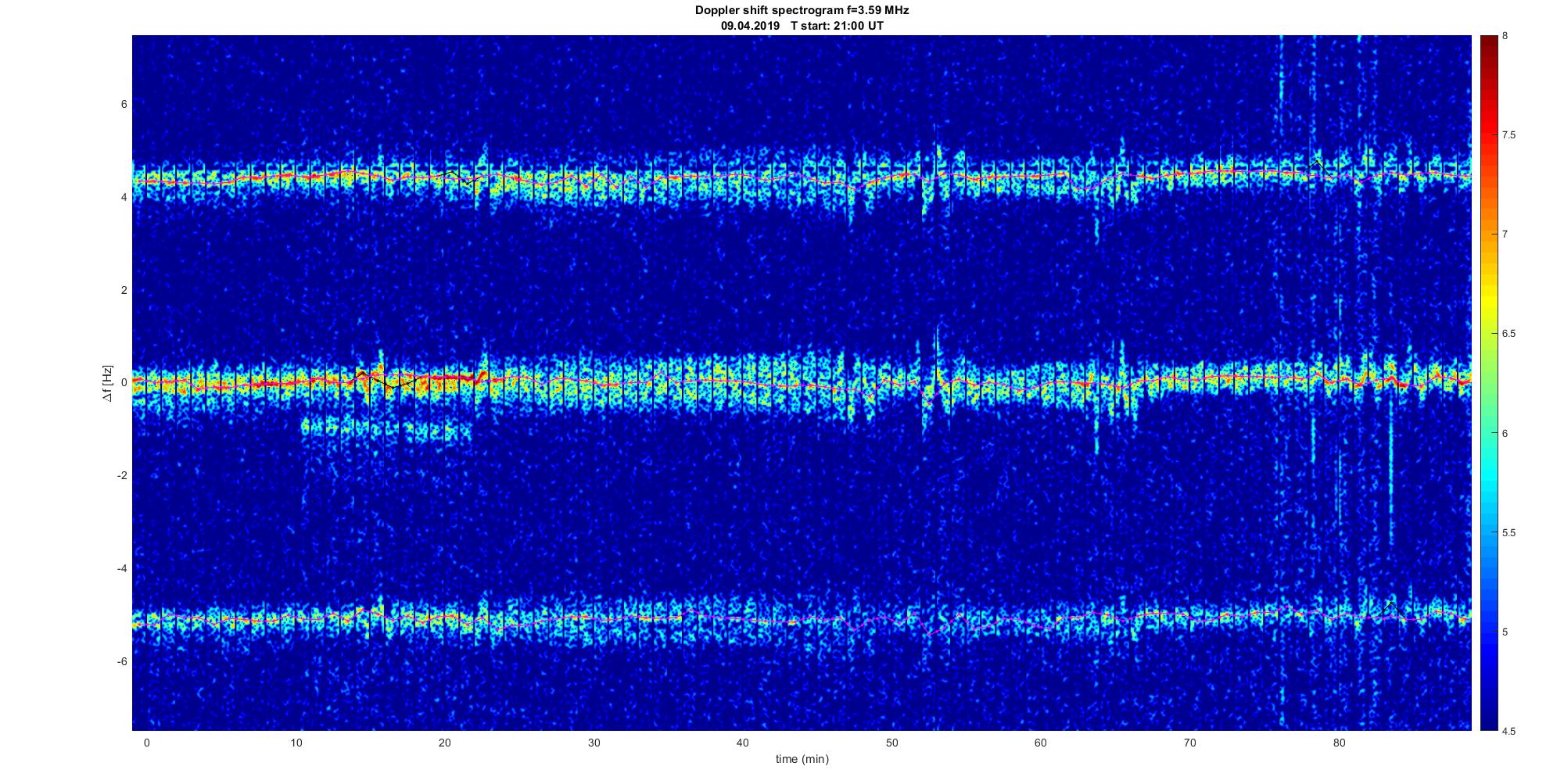Click x-axis tick label '30'
Screen dimensions: 1564x784
click(594, 743)
